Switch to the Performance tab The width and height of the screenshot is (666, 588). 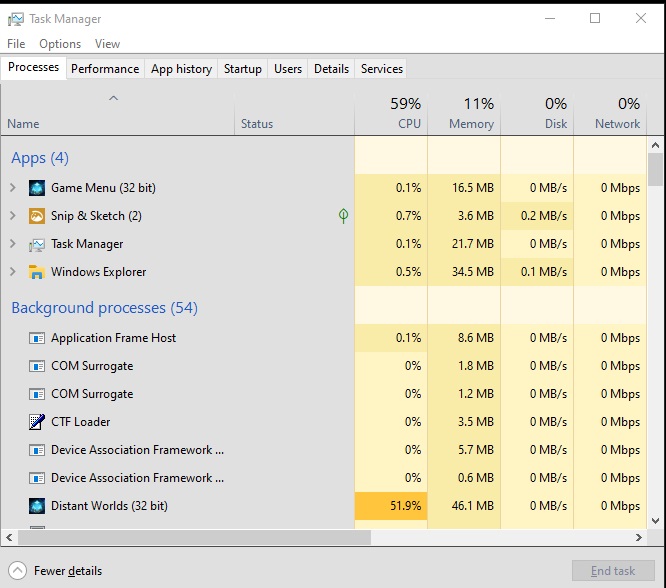(105, 69)
